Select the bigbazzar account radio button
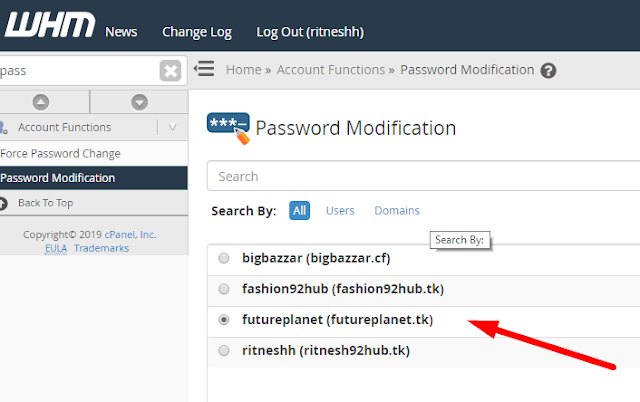The width and height of the screenshot is (640, 402). pos(223,258)
